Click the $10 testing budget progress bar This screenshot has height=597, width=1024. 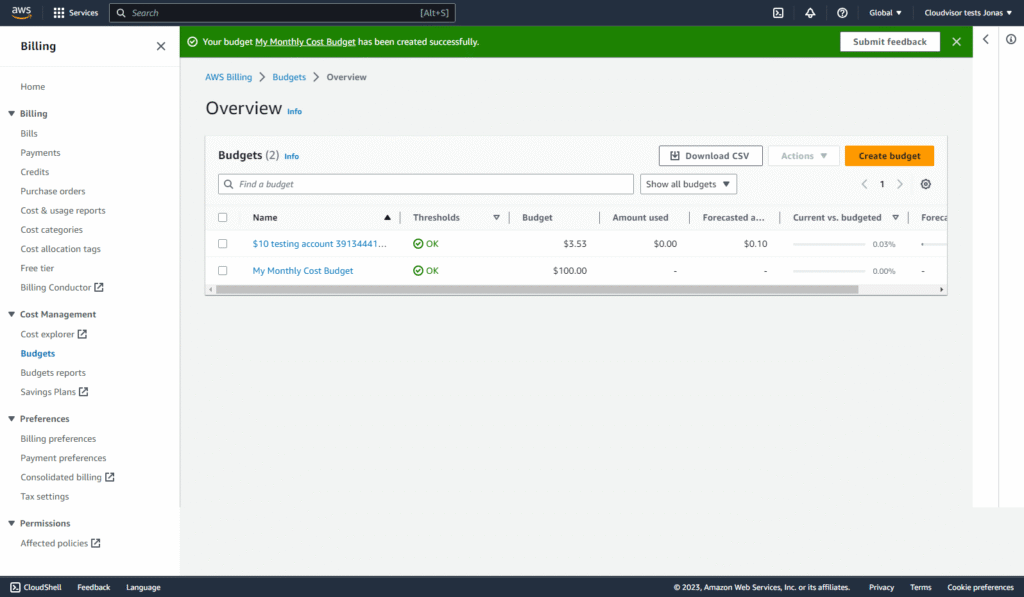[x=829, y=244]
